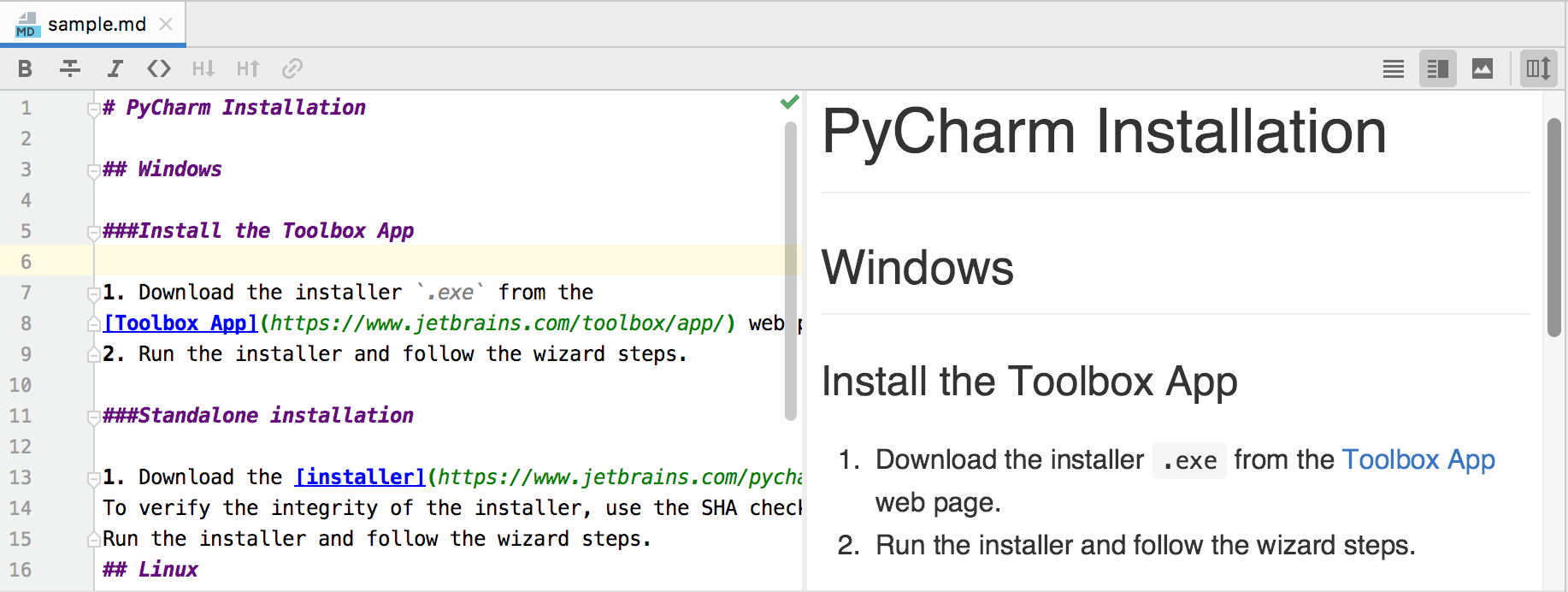Click '###Install the Toolbox App' source line
The width and height of the screenshot is (1568, 592).
click(258, 231)
